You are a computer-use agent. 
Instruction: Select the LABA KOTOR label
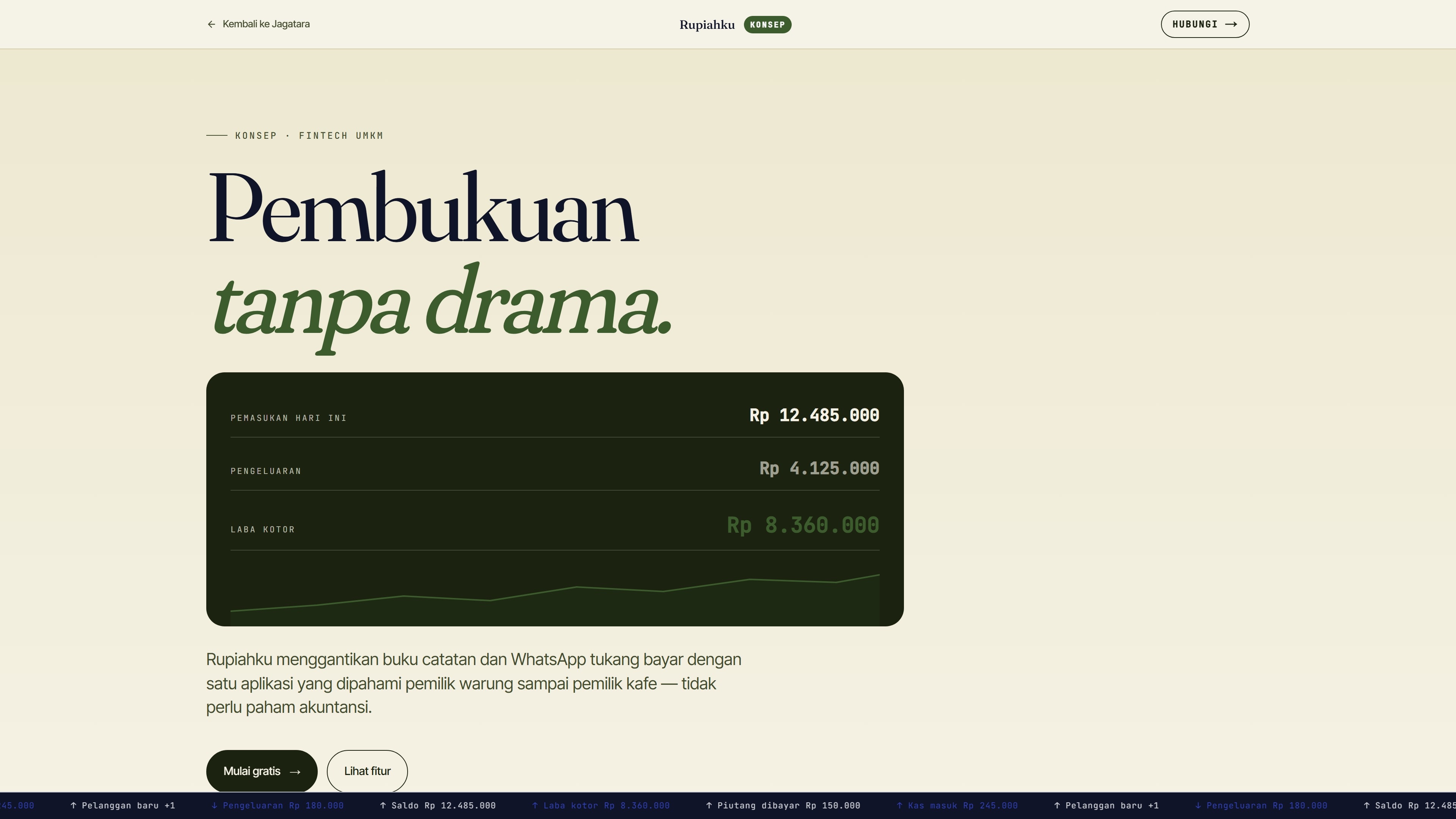pyautogui.click(x=263, y=530)
